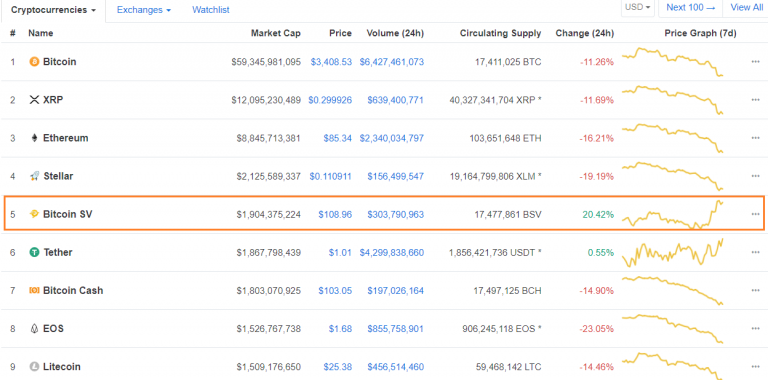Click the Bitcoin Cash logo icon
Image resolution: width=768 pixels, height=380 pixels.
tap(34, 290)
